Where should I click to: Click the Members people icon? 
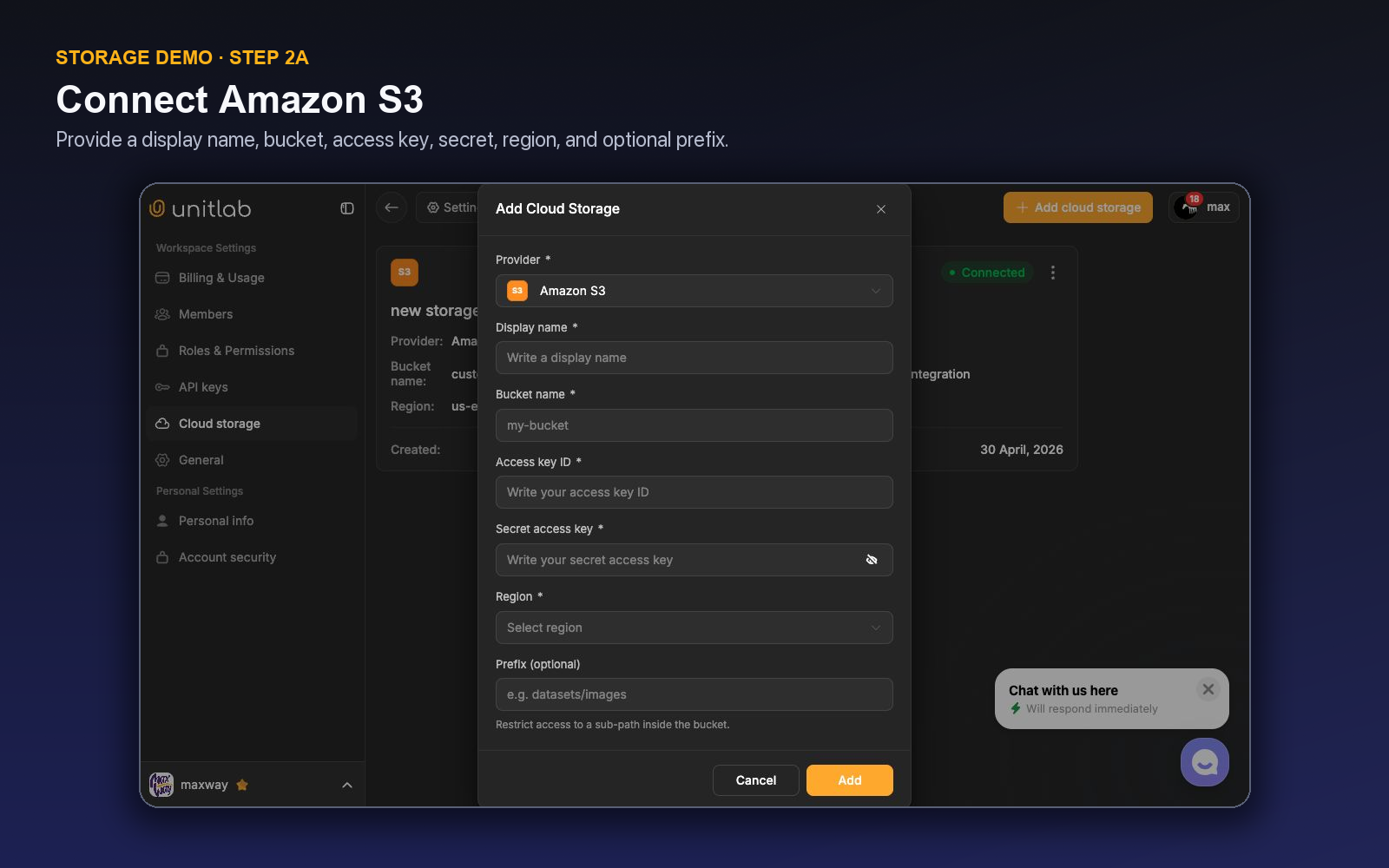tap(162, 314)
